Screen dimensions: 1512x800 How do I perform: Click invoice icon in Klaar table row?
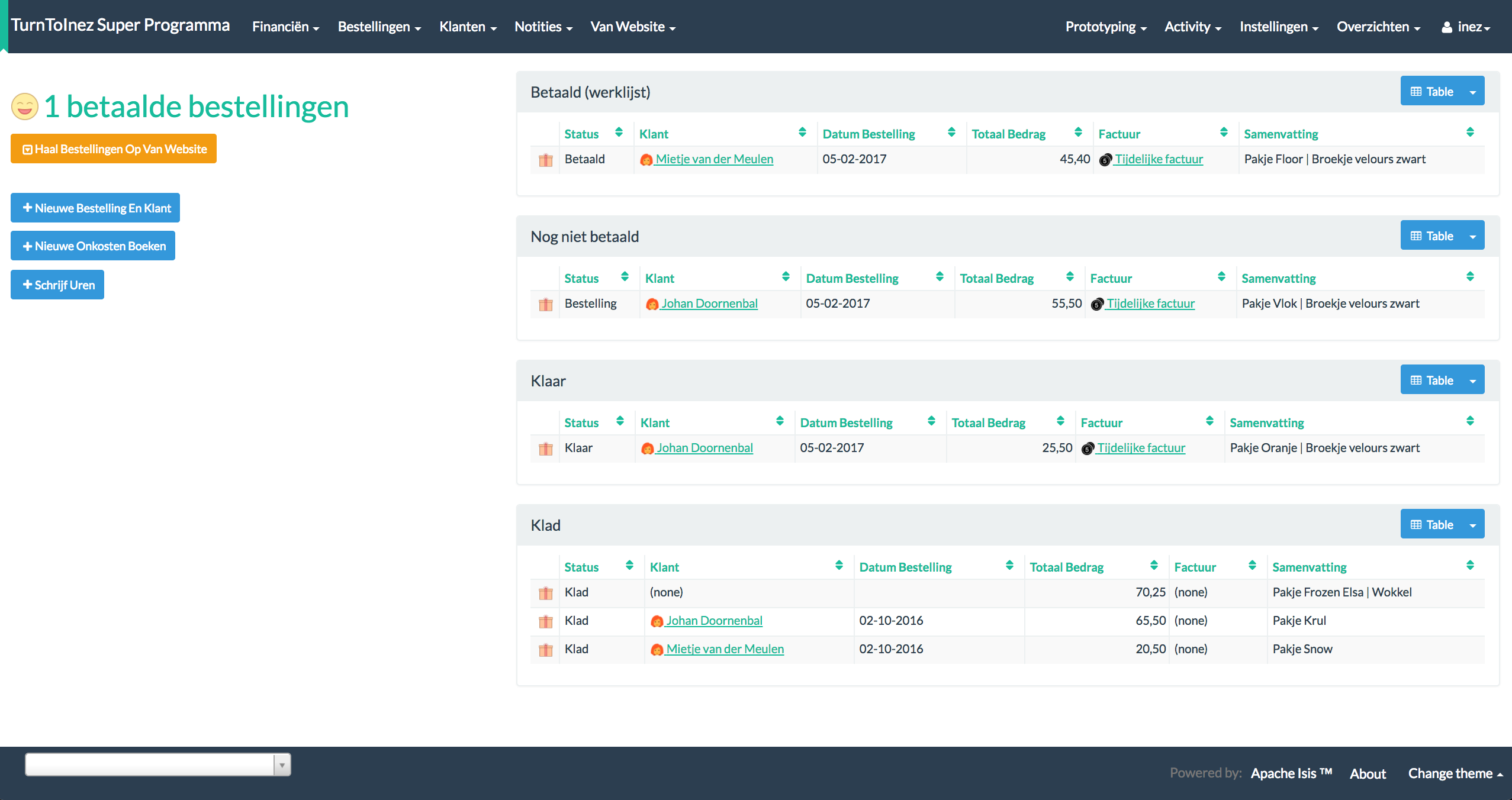click(x=1087, y=449)
